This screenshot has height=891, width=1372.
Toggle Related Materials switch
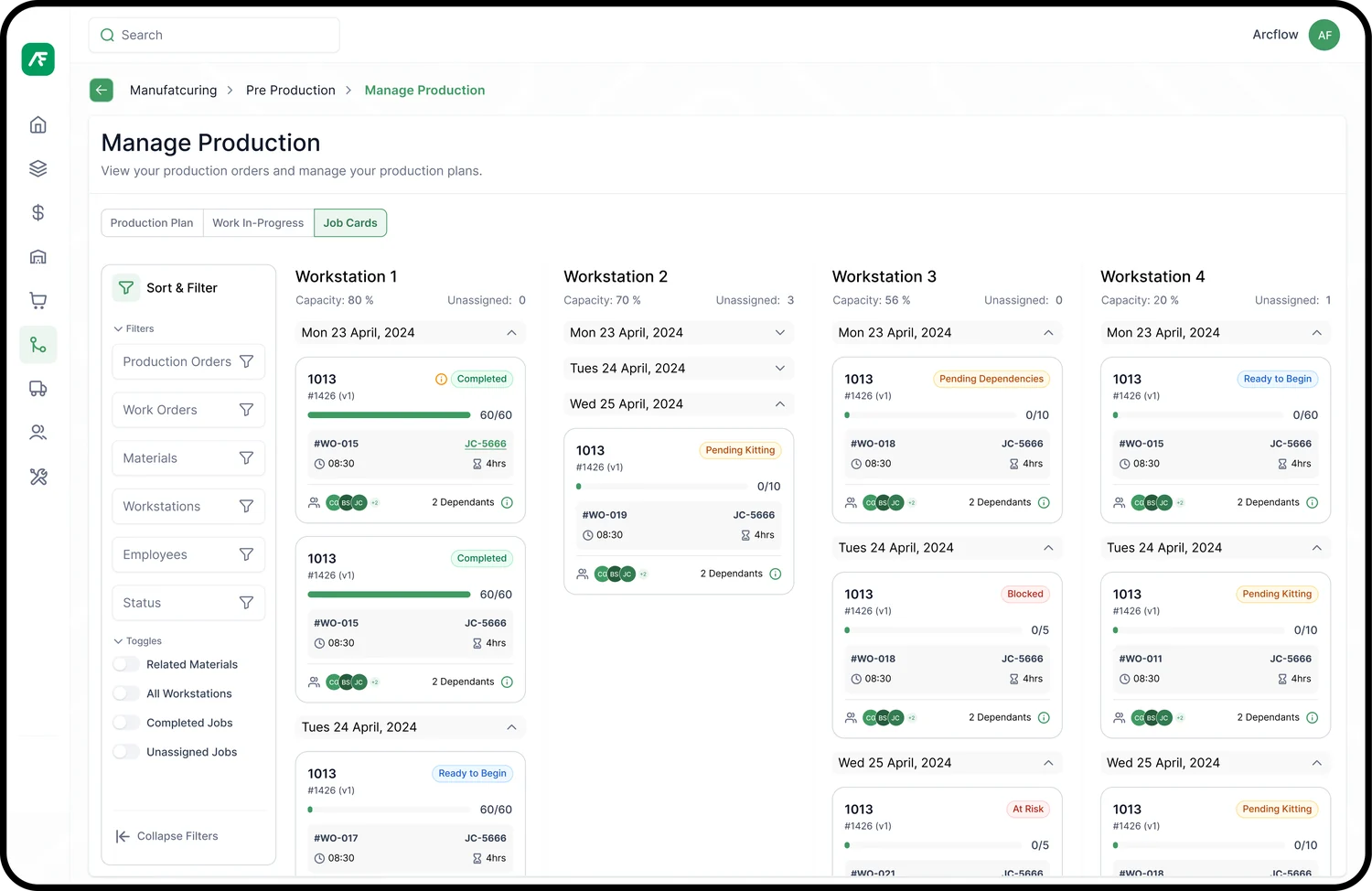click(x=125, y=664)
